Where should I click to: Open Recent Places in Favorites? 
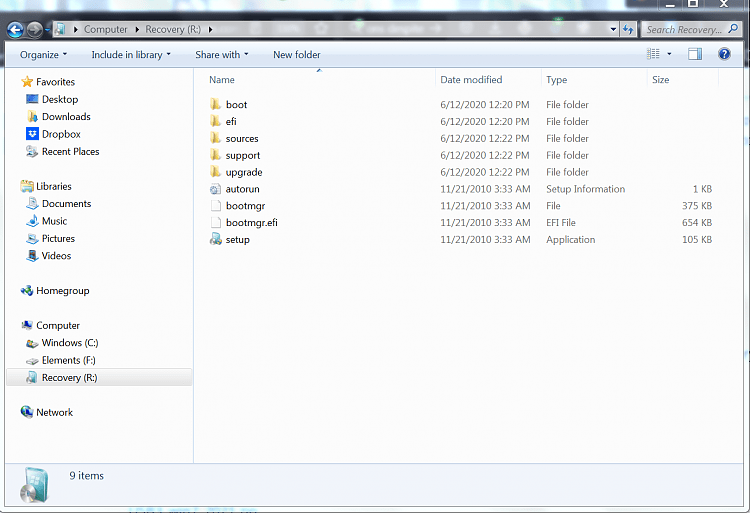pyautogui.click(x=70, y=152)
